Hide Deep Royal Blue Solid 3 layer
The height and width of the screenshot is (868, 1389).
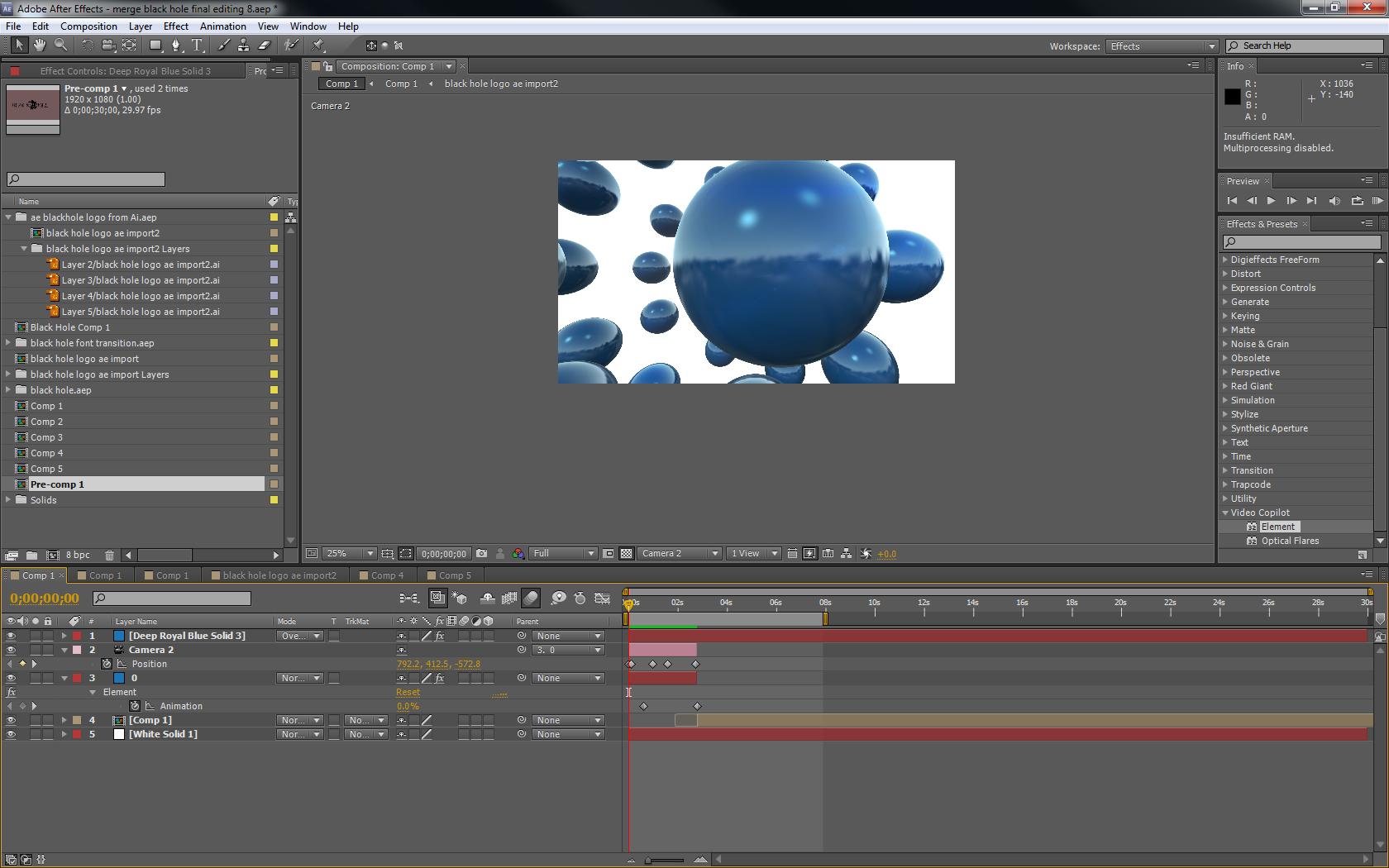point(11,636)
